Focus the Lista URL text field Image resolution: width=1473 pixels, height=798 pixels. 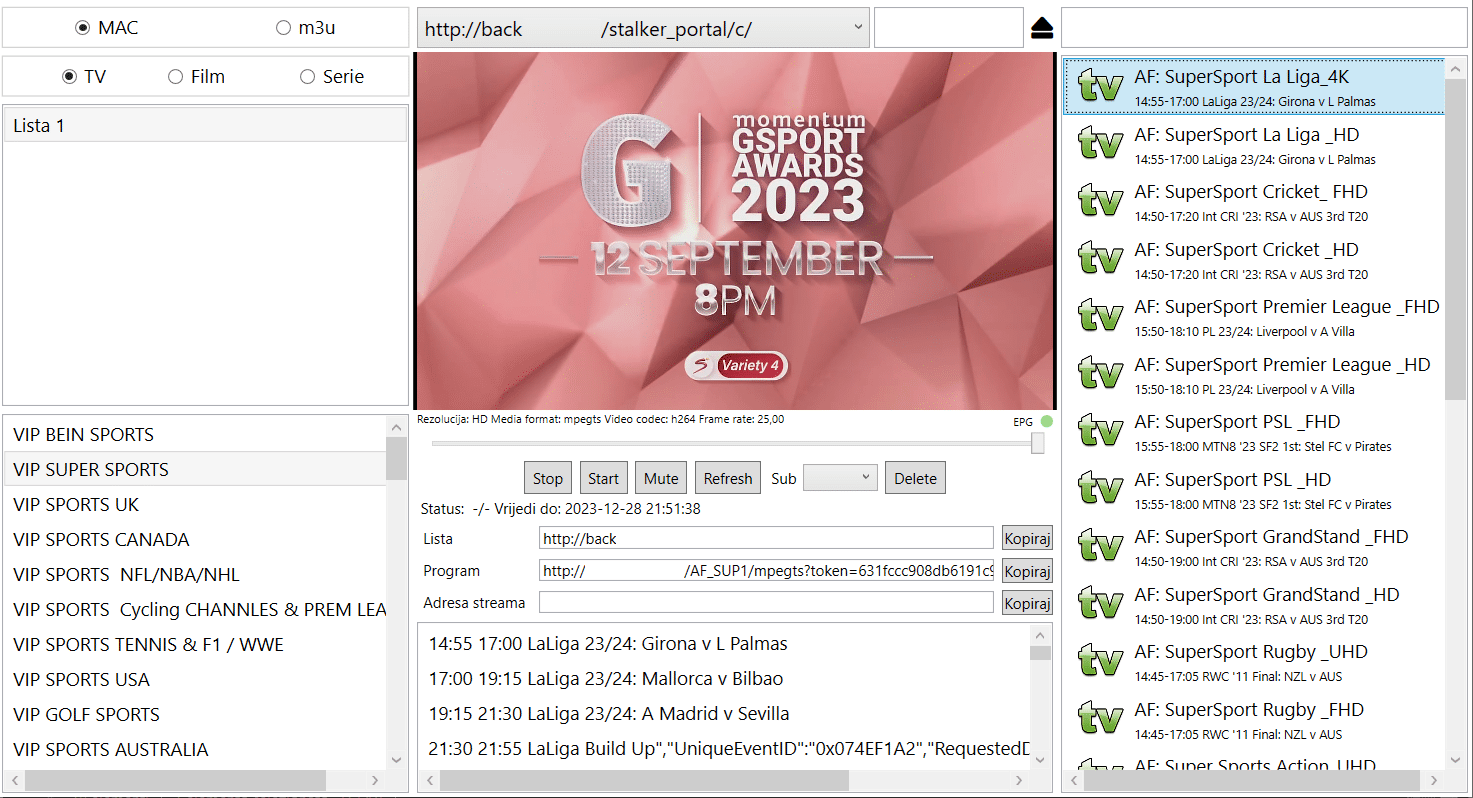pyautogui.click(x=766, y=538)
